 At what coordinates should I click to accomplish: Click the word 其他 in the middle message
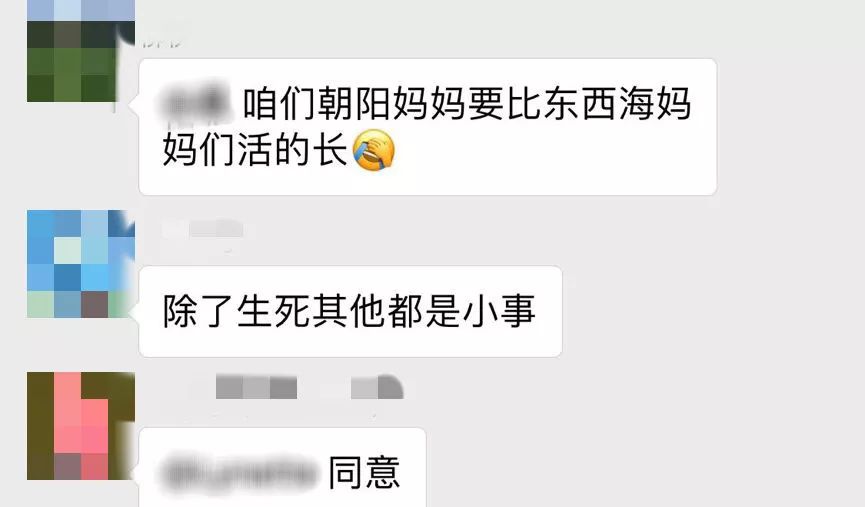tap(349, 311)
